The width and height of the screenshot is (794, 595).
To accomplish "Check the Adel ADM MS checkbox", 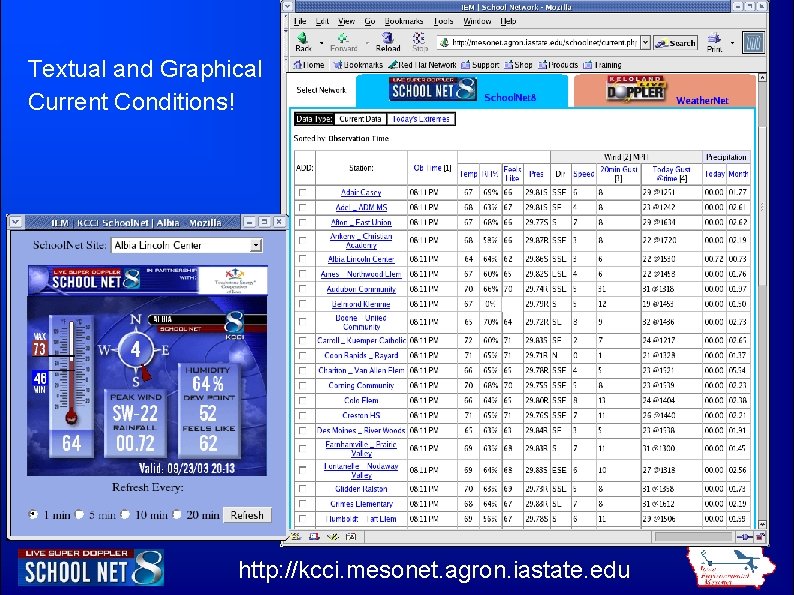I will 303,208.
